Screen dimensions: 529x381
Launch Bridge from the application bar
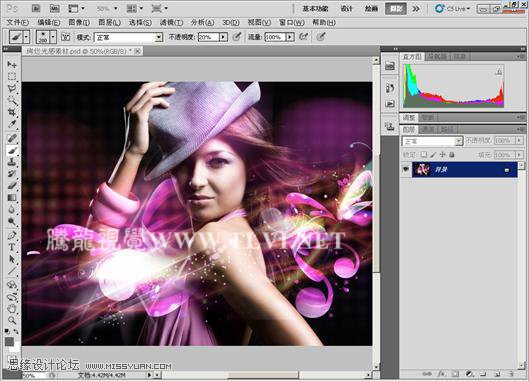(36, 8)
